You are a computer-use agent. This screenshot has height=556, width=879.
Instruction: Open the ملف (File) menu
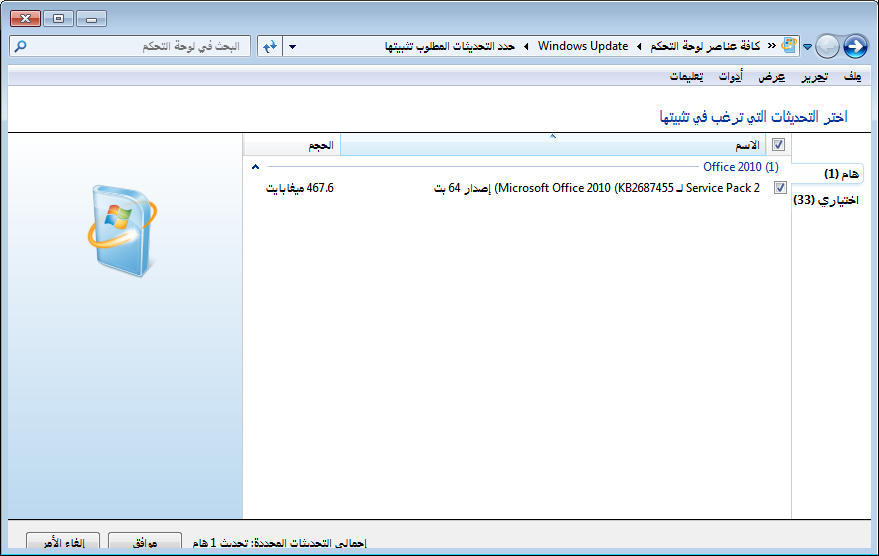[852, 77]
